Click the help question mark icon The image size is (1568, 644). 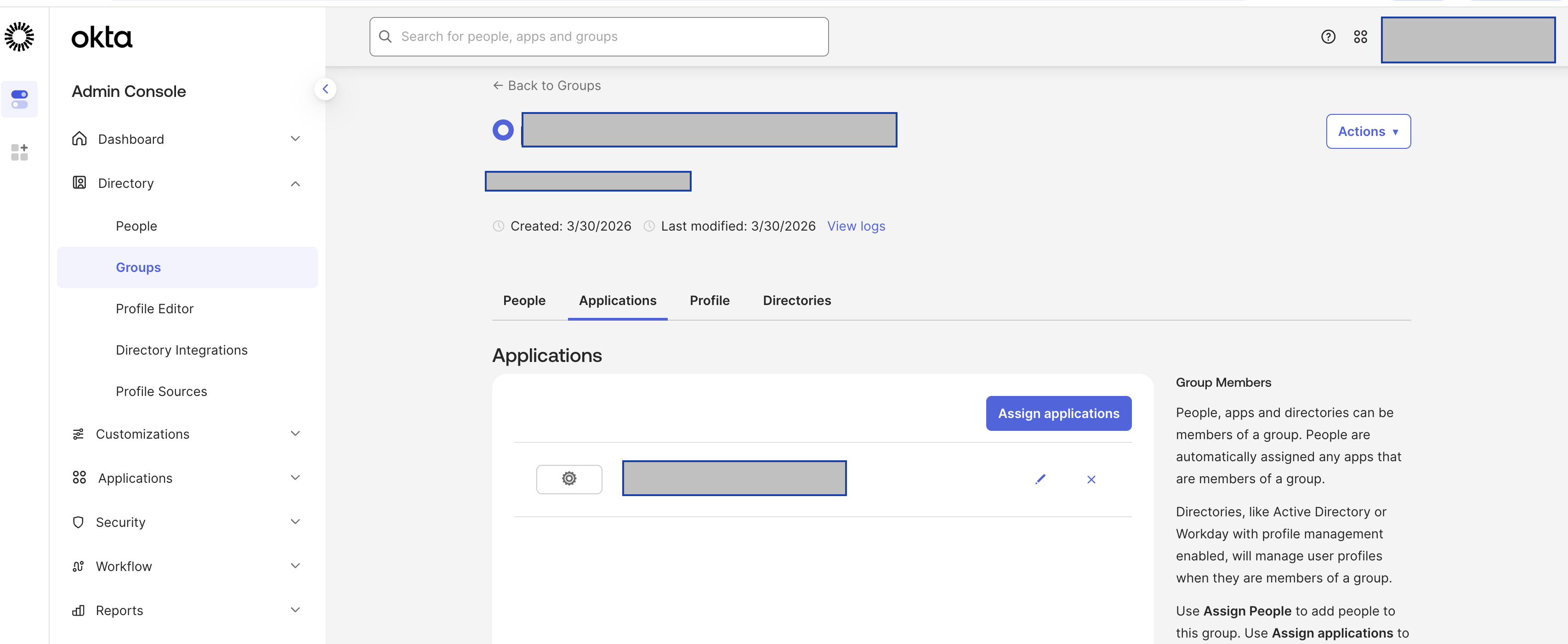[1328, 37]
